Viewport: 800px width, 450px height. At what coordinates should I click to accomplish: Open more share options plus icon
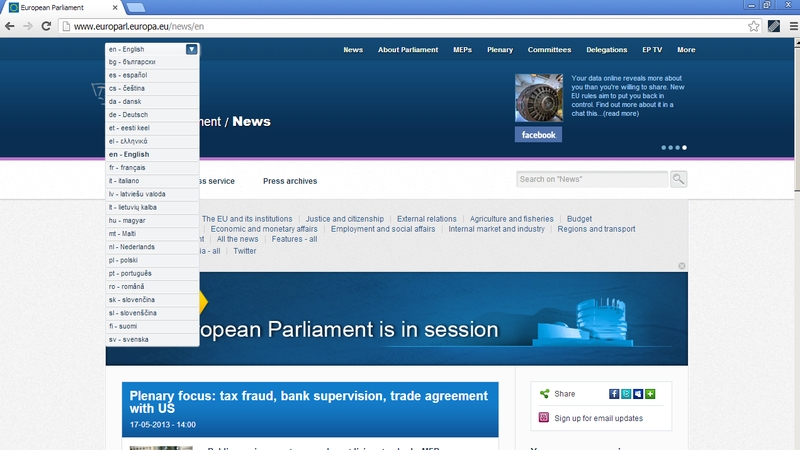(650, 394)
